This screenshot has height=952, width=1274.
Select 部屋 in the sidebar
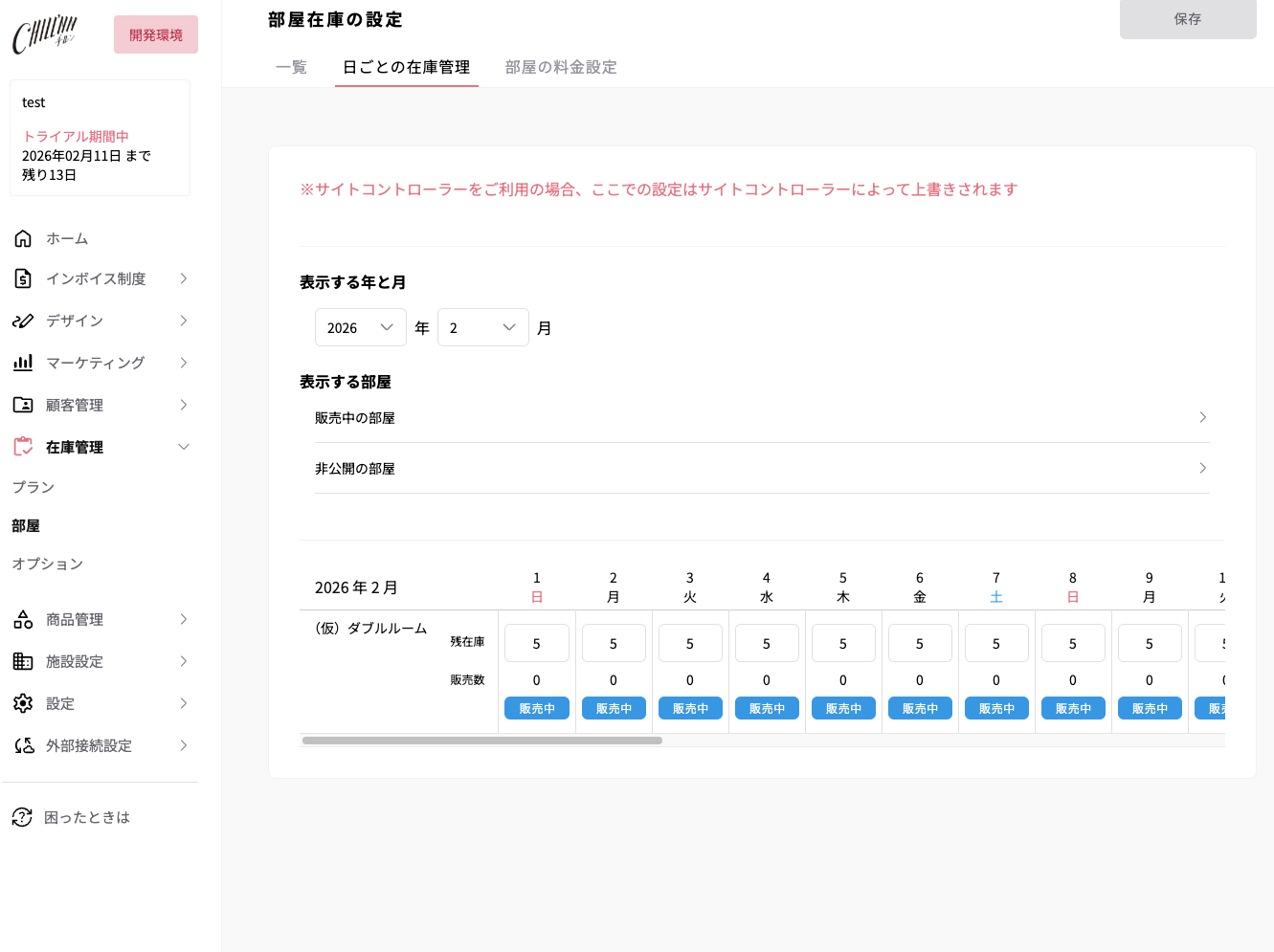coord(26,525)
